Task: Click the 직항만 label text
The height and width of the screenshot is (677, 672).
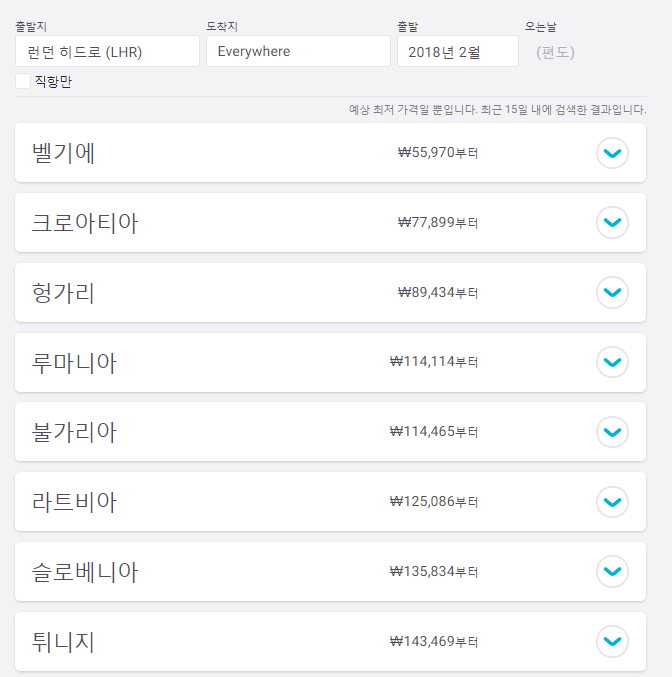Action: (x=53, y=81)
